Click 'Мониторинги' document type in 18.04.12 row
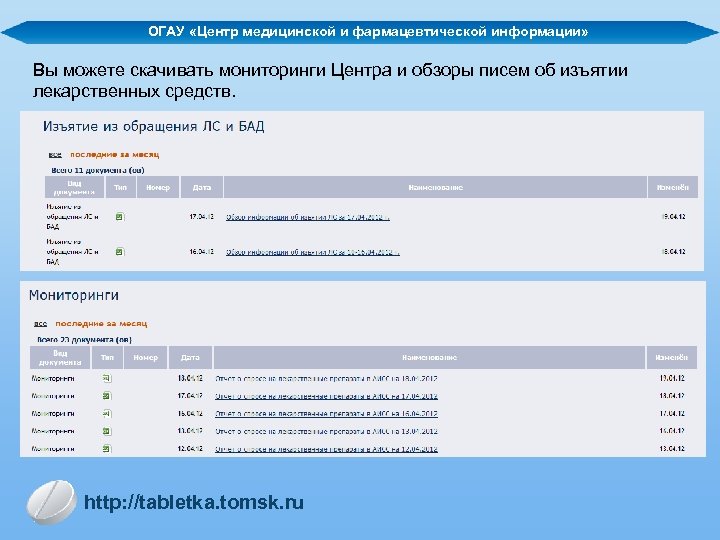This screenshot has width=720, height=540. point(53,378)
